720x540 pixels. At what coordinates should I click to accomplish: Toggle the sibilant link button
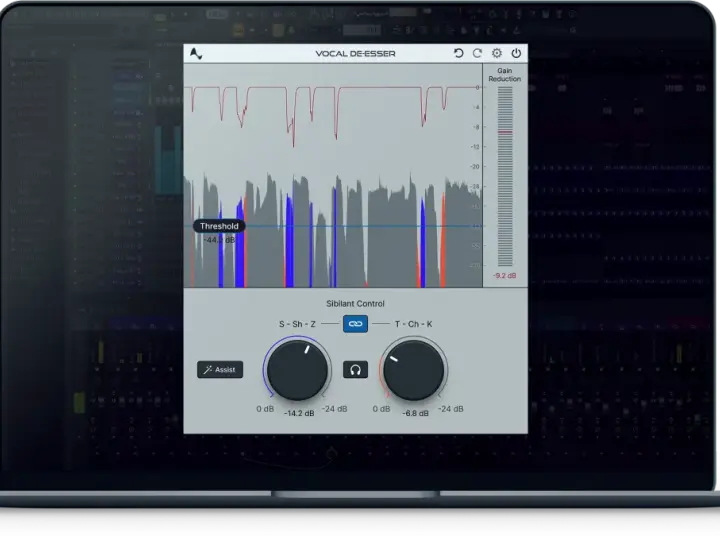[355, 324]
